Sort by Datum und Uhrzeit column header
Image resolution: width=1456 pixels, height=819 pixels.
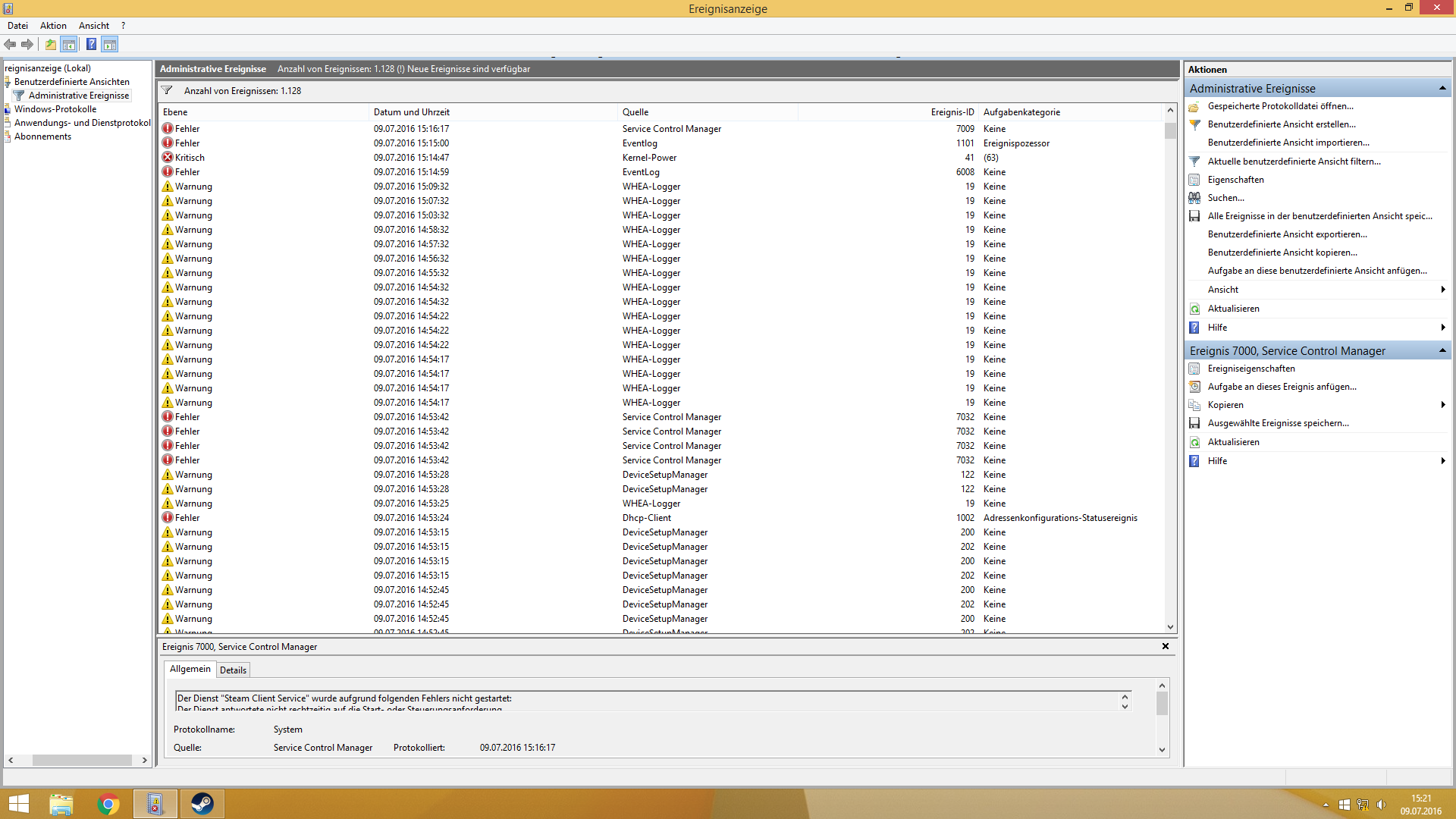493,112
